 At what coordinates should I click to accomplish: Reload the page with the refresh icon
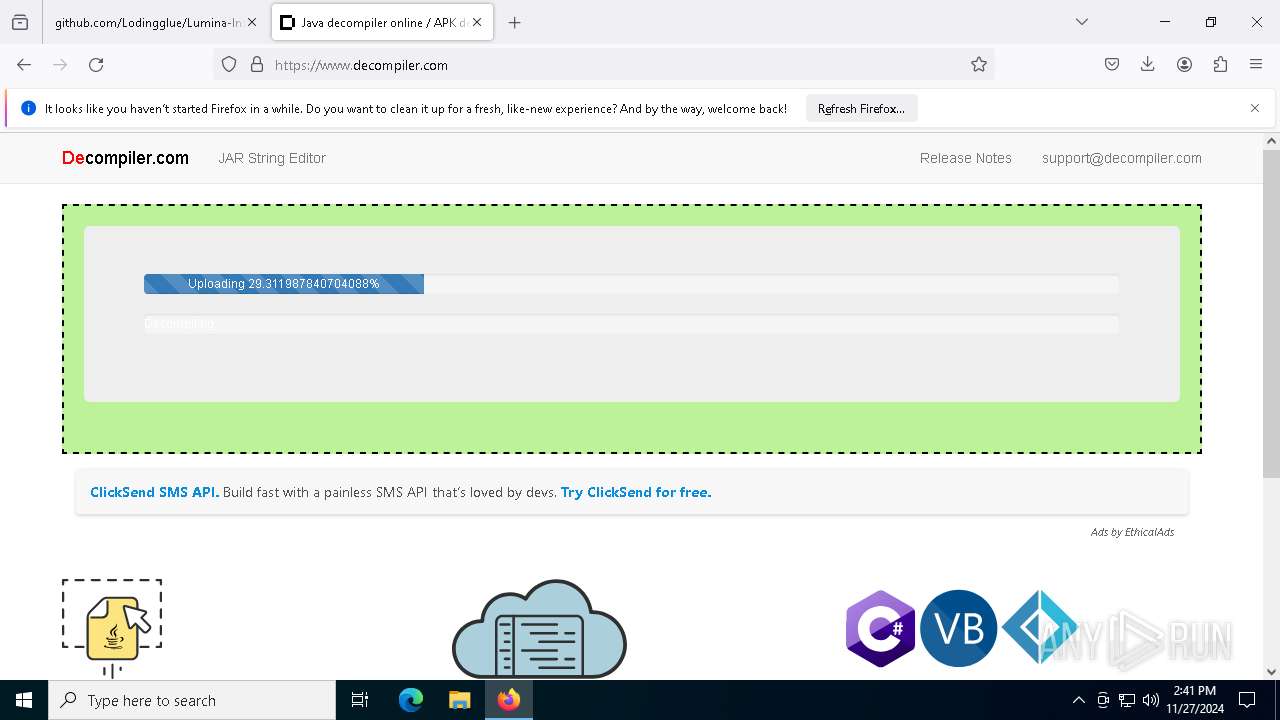96,64
